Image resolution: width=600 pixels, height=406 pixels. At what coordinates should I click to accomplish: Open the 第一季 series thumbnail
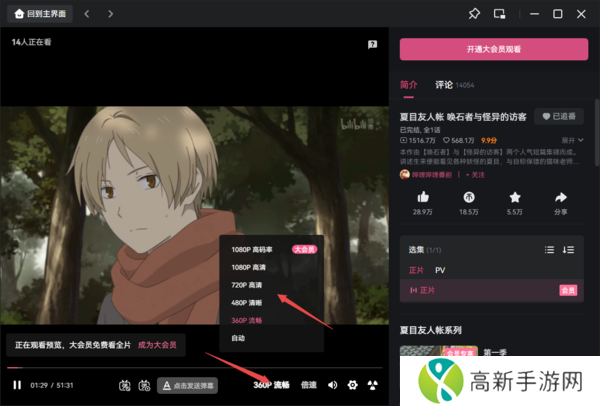click(x=439, y=351)
